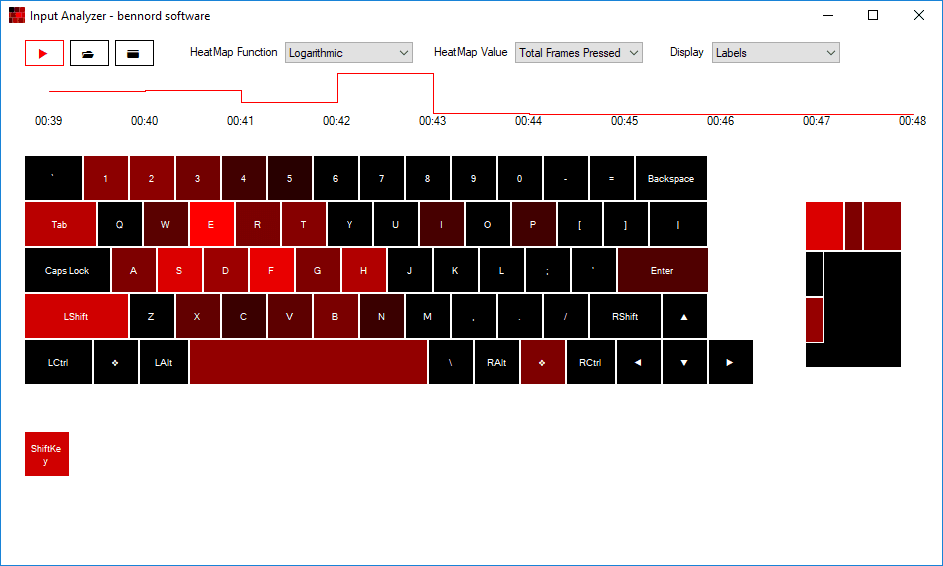Click the 00:45 timeline marker
Screen dimensions: 943x566
pos(624,121)
